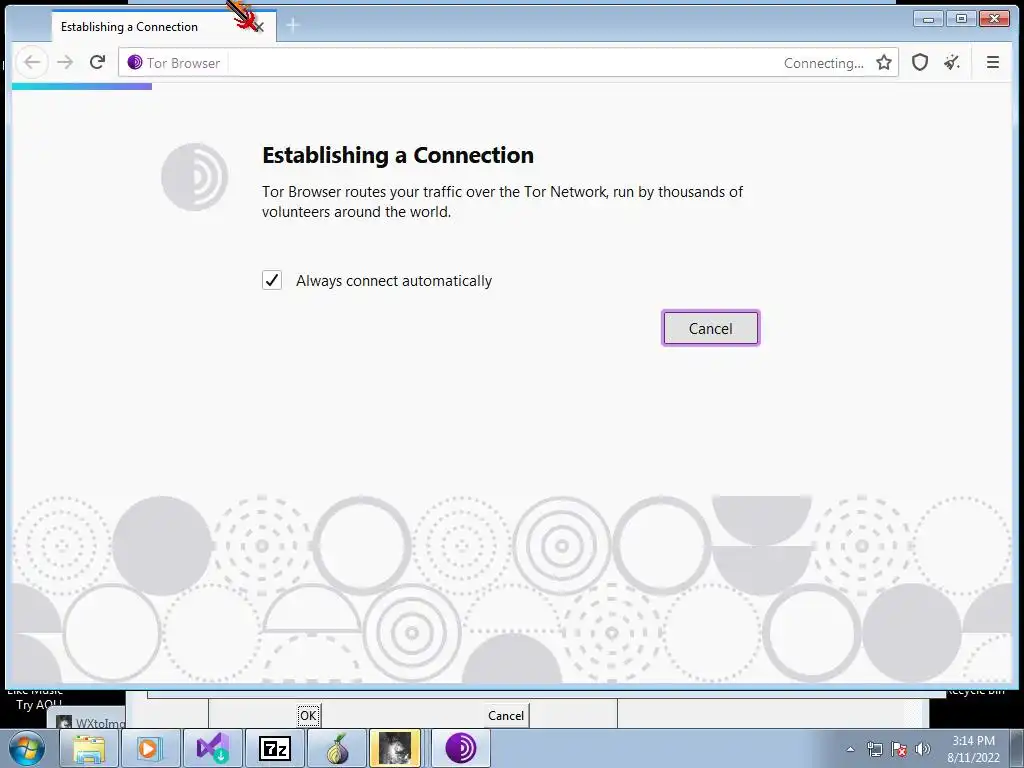Open the Security Level shield icon
1024x768 pixels.
pyautogui.click(x=920, y=63)
